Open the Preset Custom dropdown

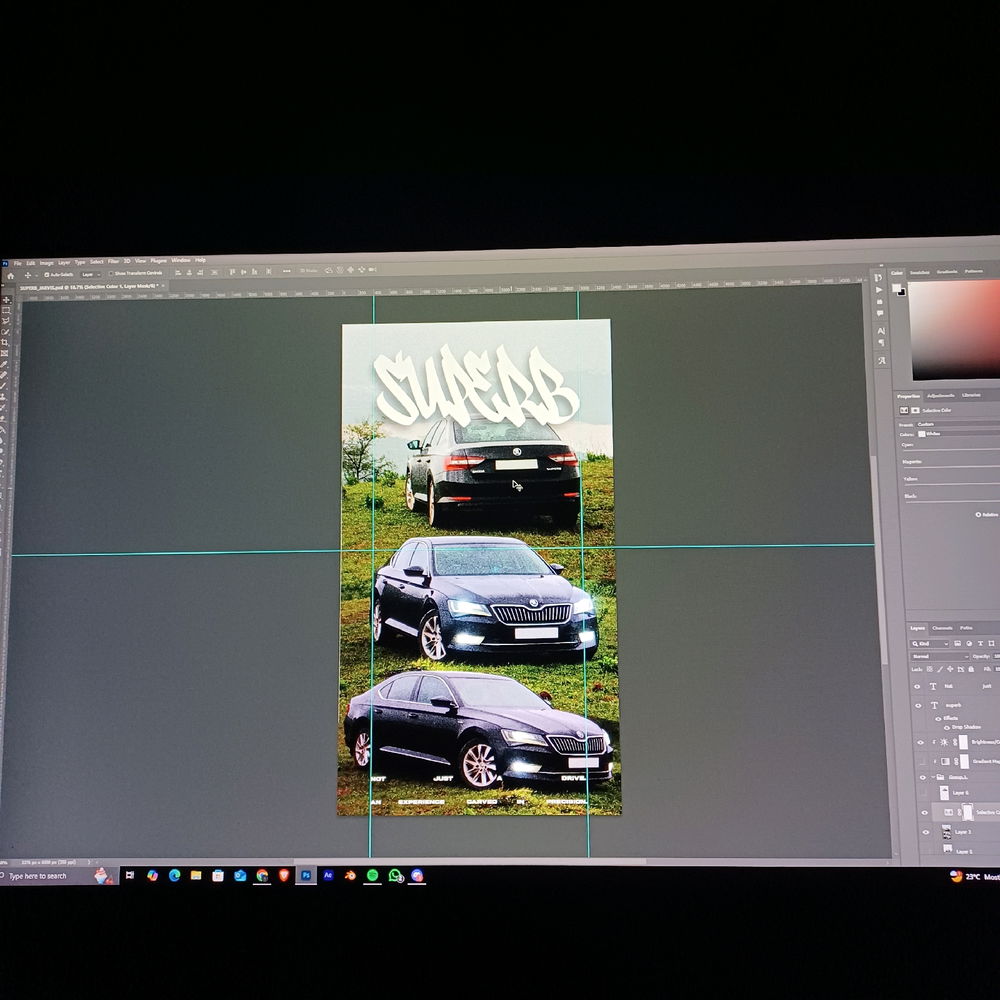coord(957,424)
